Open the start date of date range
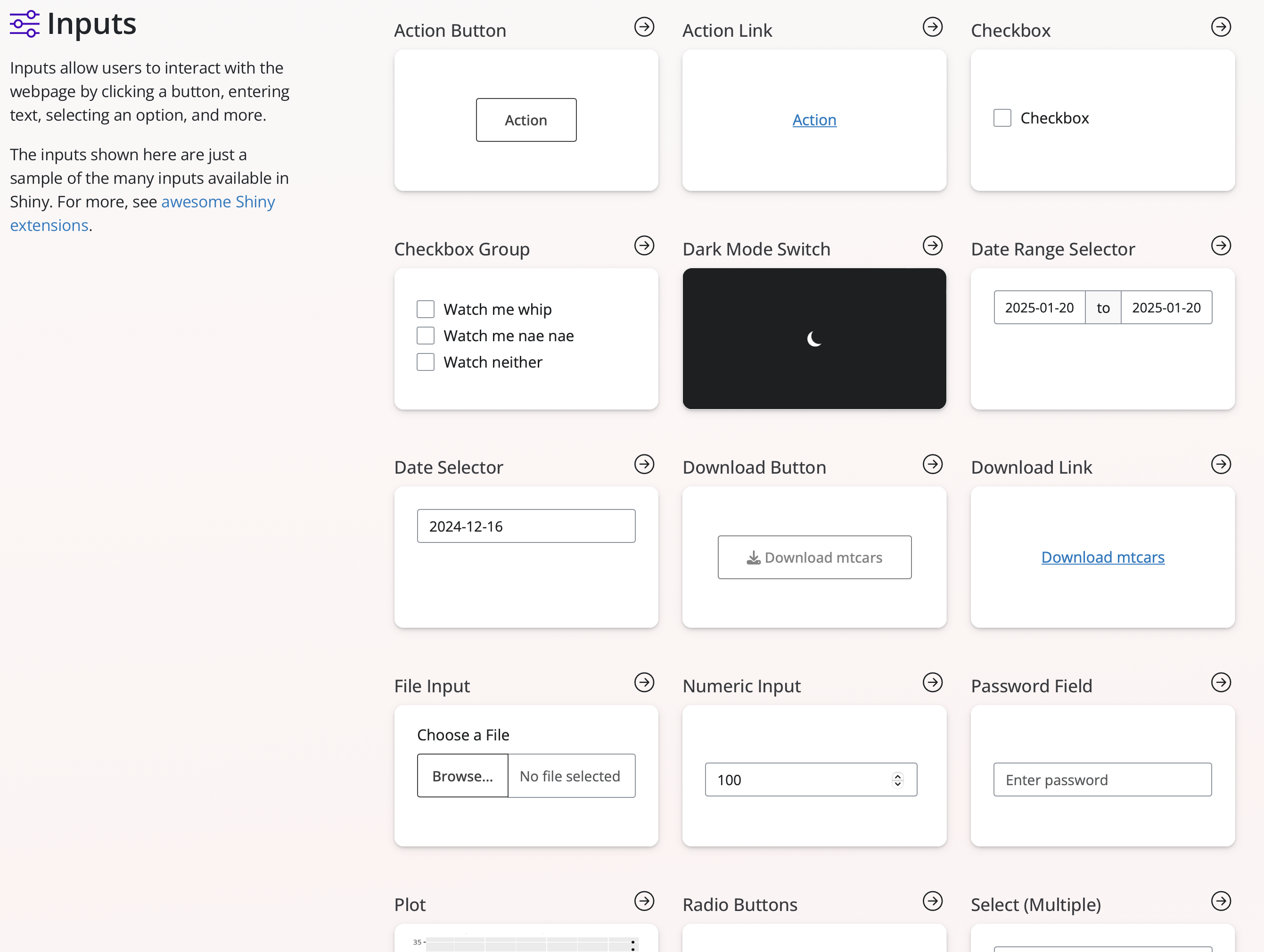Image resolution: width=1264 pixels, height=952 pixels. click(x=1039, y=308)
